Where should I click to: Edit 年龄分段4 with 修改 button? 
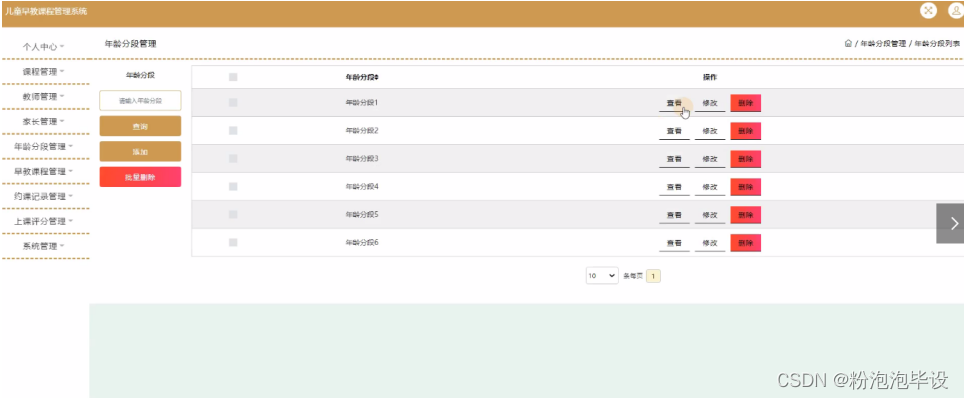[710, 187]
